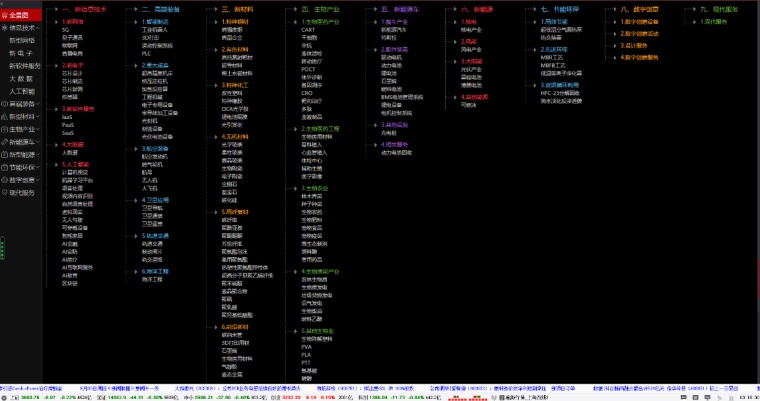Select 充电桩 in the 新能源车 column
The image size is (760, 401).
click(389, 133)
